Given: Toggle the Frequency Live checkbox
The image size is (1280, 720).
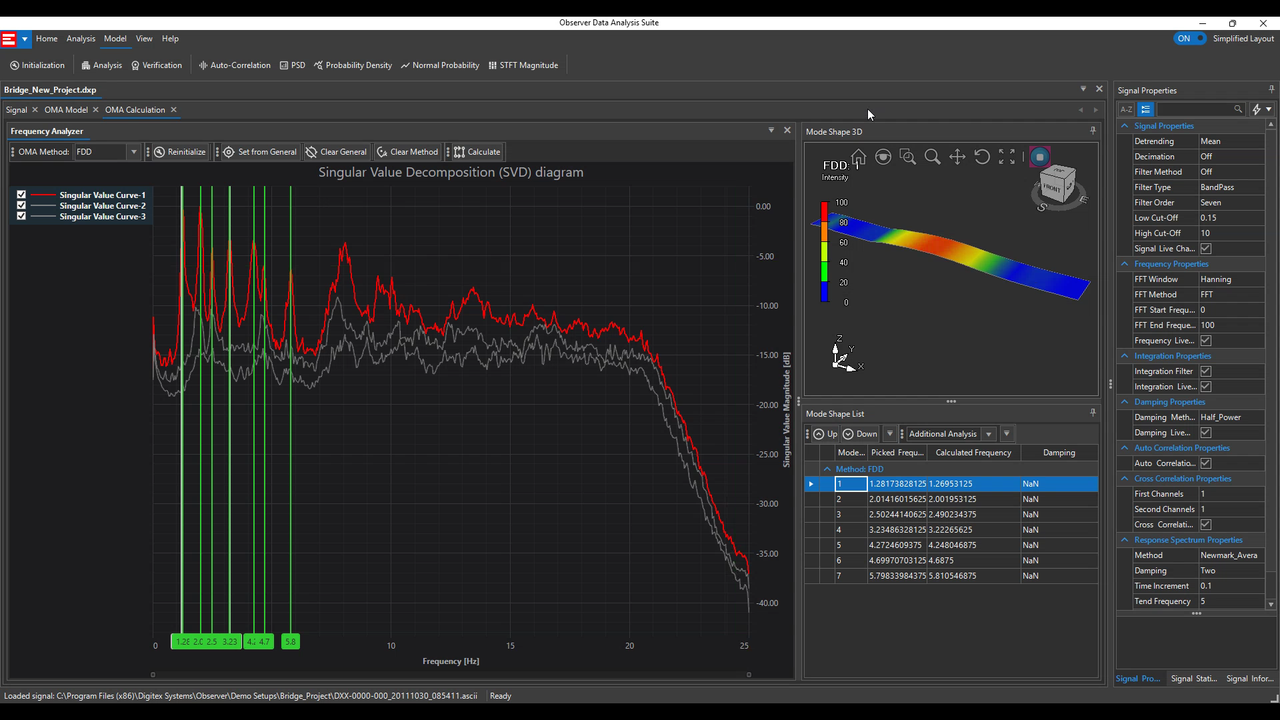Looking at the screenshot, I should (1205, 340).
